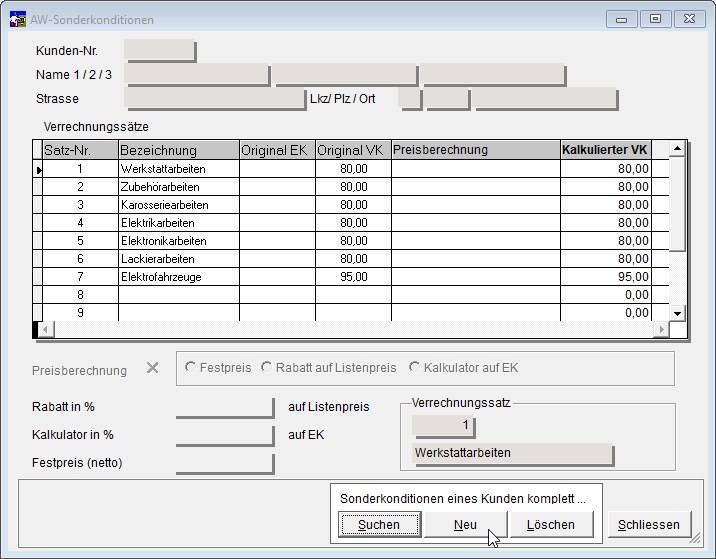
Task: Click Kalkulierter VK value 95,00
Action: point(606,277)
